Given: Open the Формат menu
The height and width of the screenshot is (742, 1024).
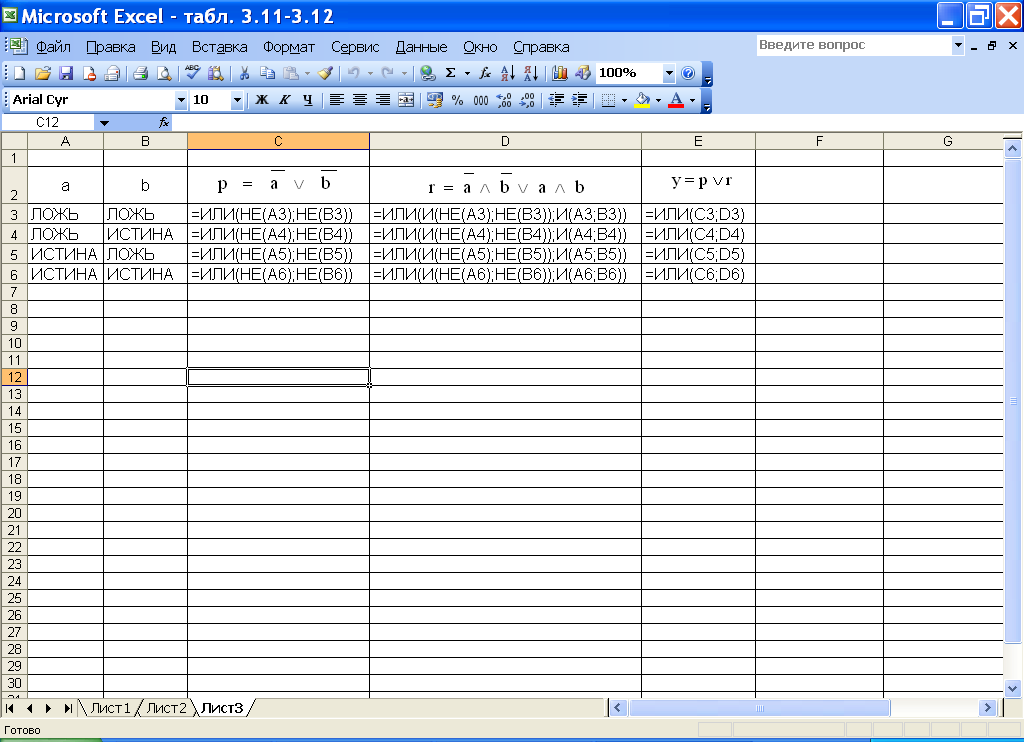Looking at the screenshot, I should click(289, 47).
